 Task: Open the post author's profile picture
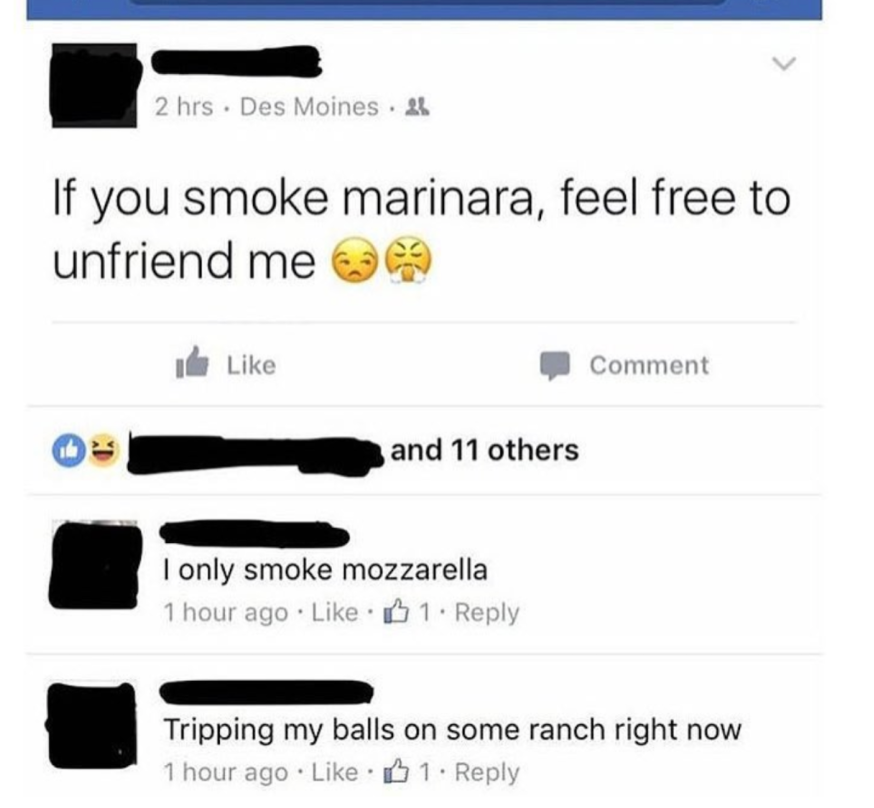[95, 85]
